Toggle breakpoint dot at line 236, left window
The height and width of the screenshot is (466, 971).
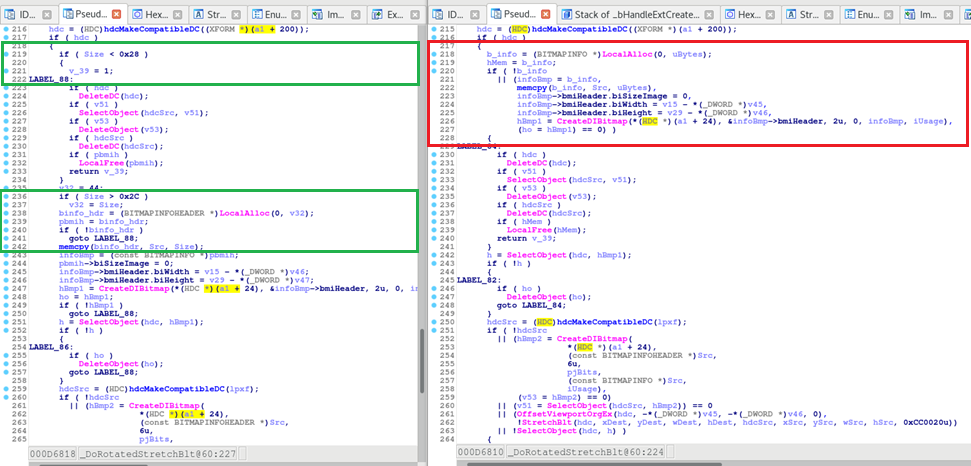(x=6, y=196)
